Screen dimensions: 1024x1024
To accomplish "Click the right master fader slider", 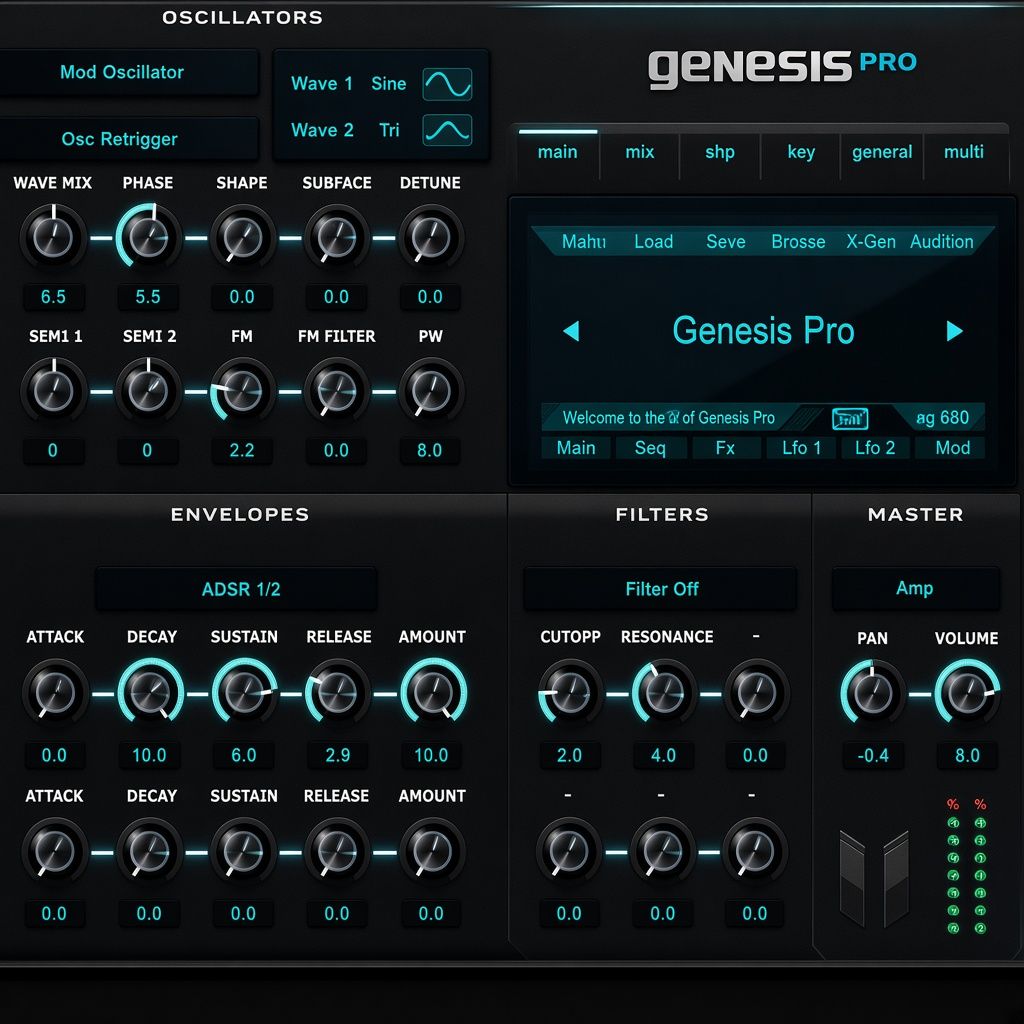I will (896, 878).
